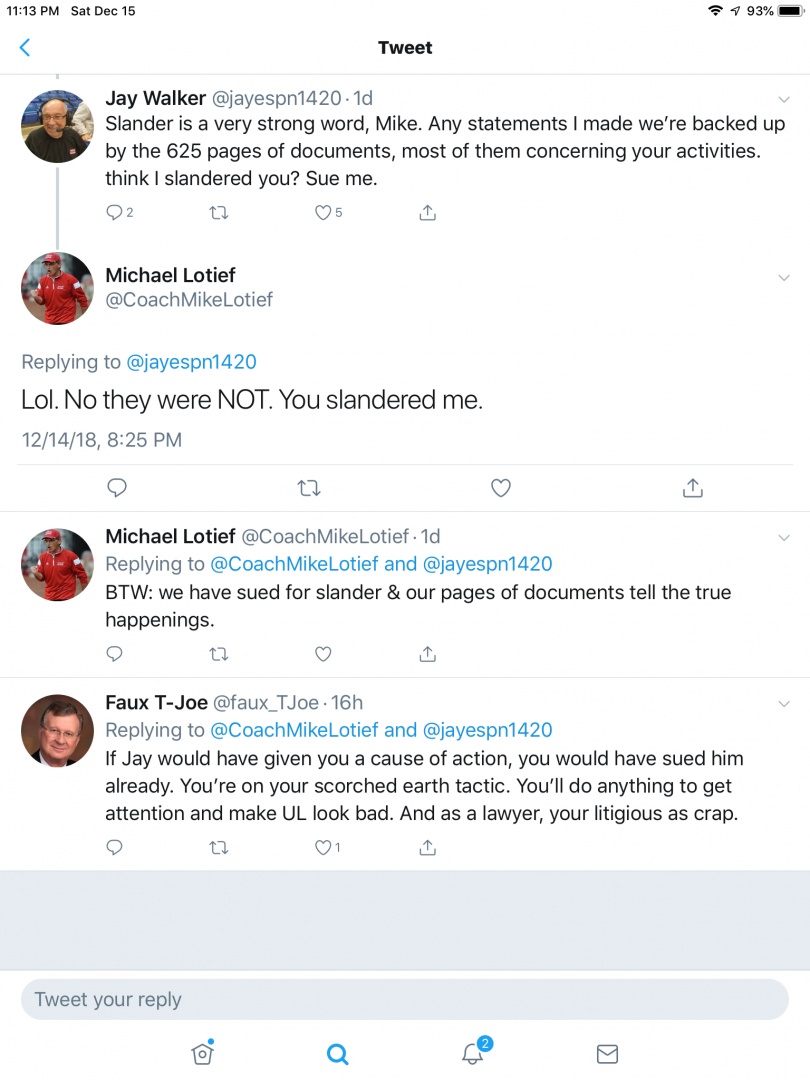The image size is (810, 1080).
Task: Open Faux T-Joe's profile name
Action: (154, 702)
